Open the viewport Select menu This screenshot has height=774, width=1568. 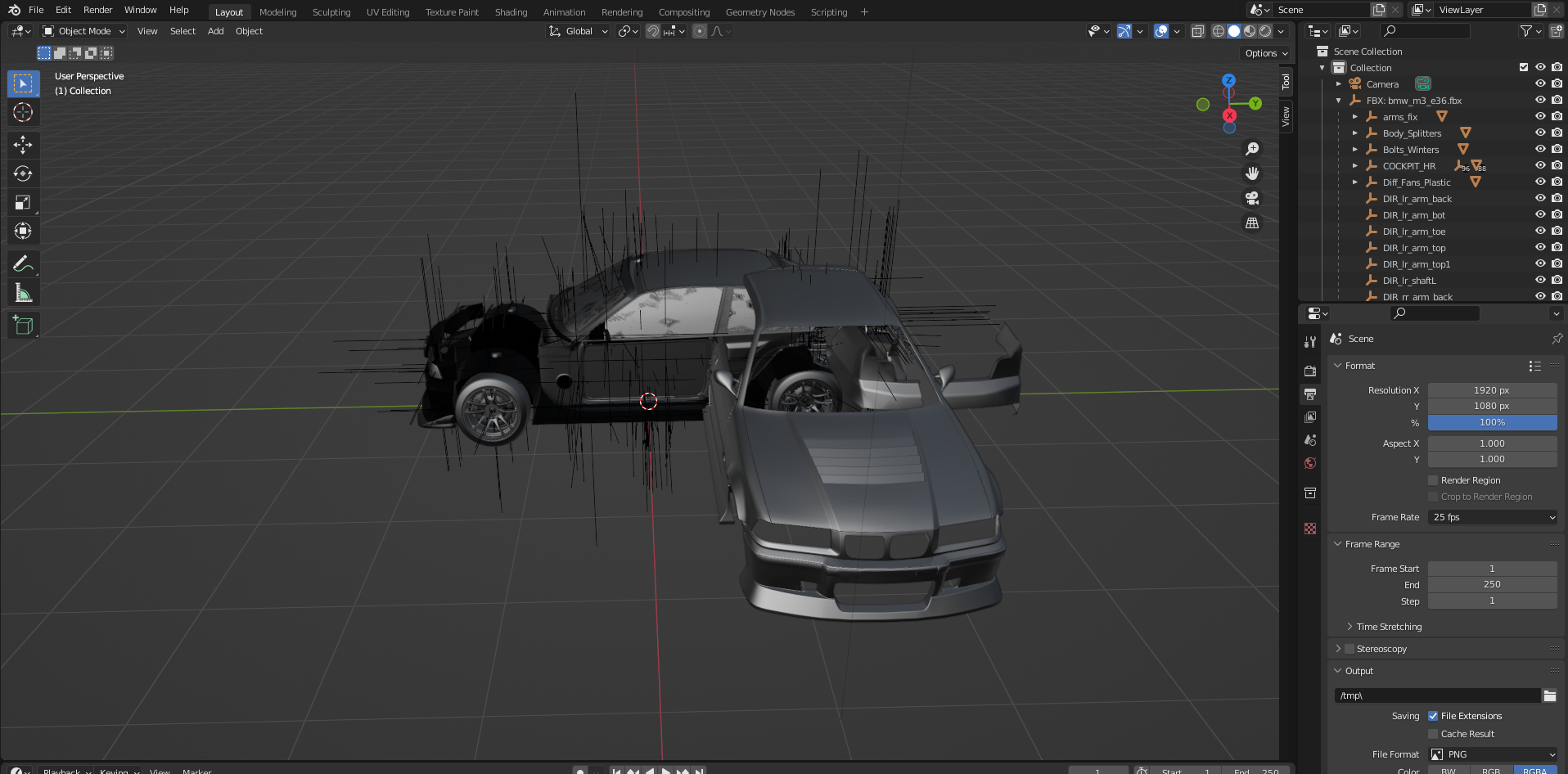(182, 31)
